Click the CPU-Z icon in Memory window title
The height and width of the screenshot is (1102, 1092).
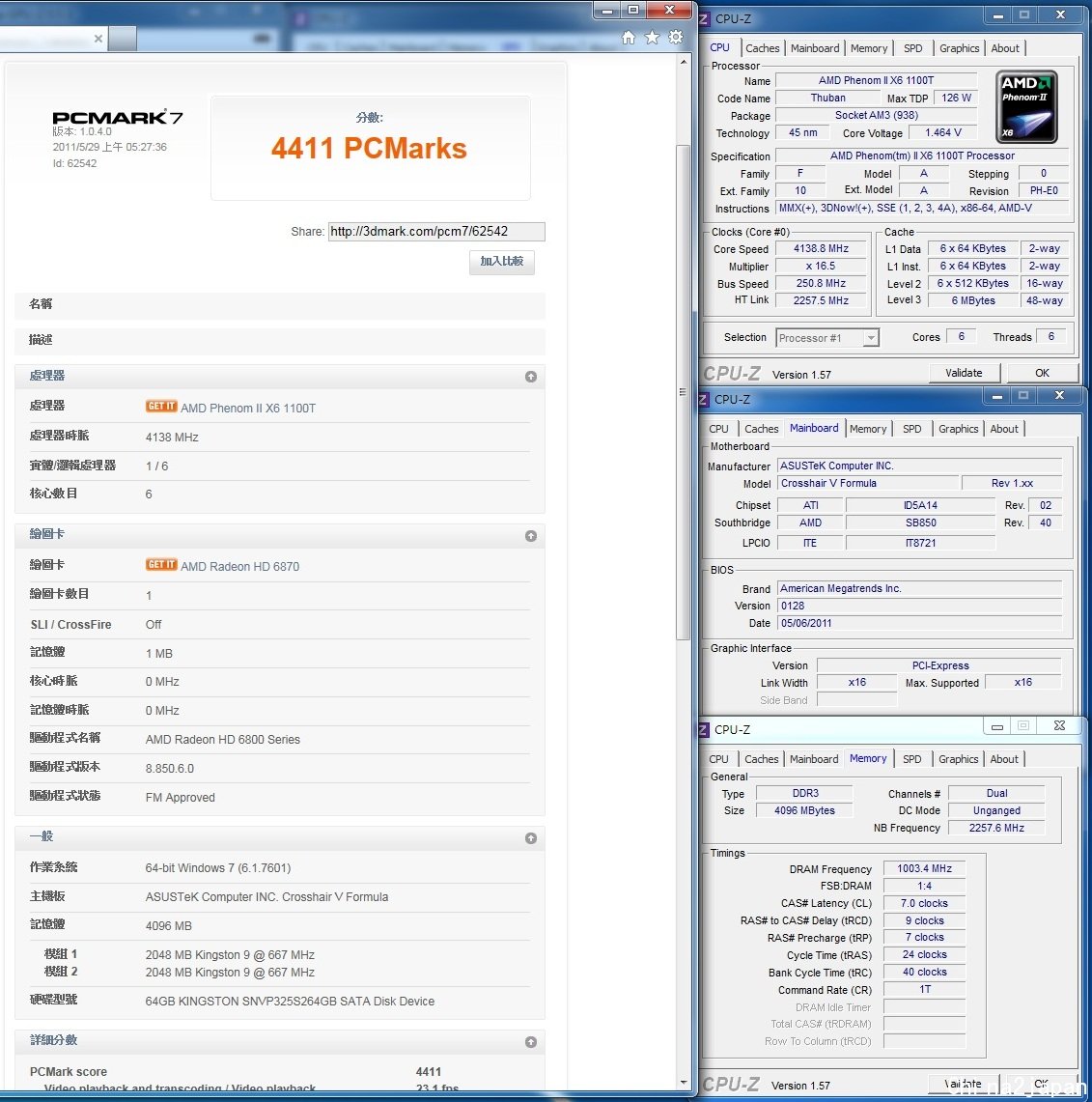click(x=704, y=729)
